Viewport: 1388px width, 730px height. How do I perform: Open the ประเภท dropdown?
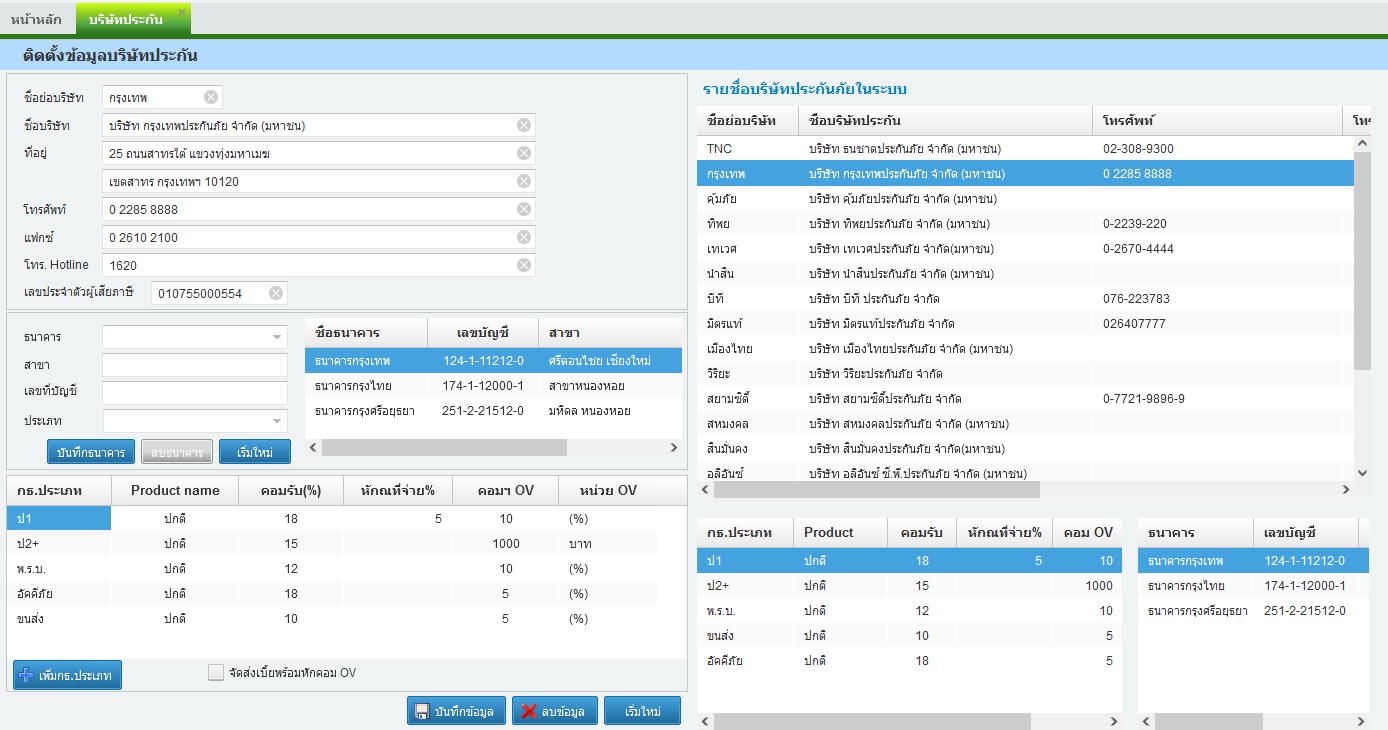(x=277, y=421)
